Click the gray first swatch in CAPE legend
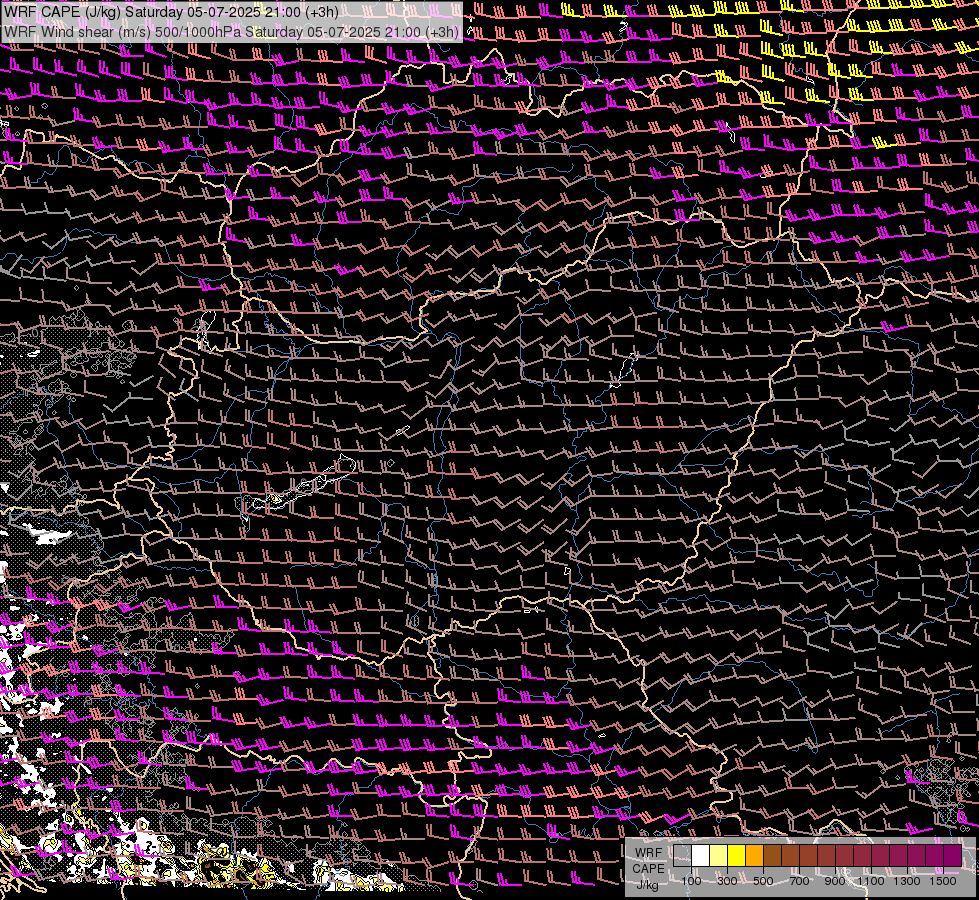The height and width of the screenshot is (900, 979). coord(682,856)
